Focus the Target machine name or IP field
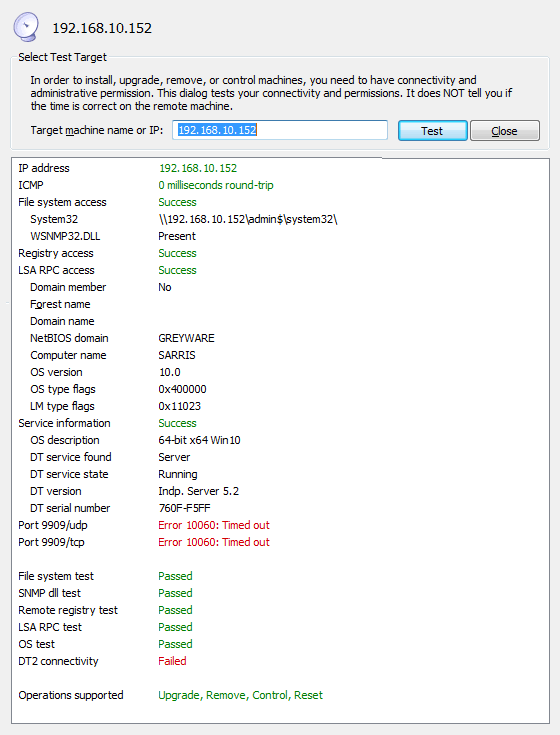Viewport: 560px width, 735px height. (280, 130)
